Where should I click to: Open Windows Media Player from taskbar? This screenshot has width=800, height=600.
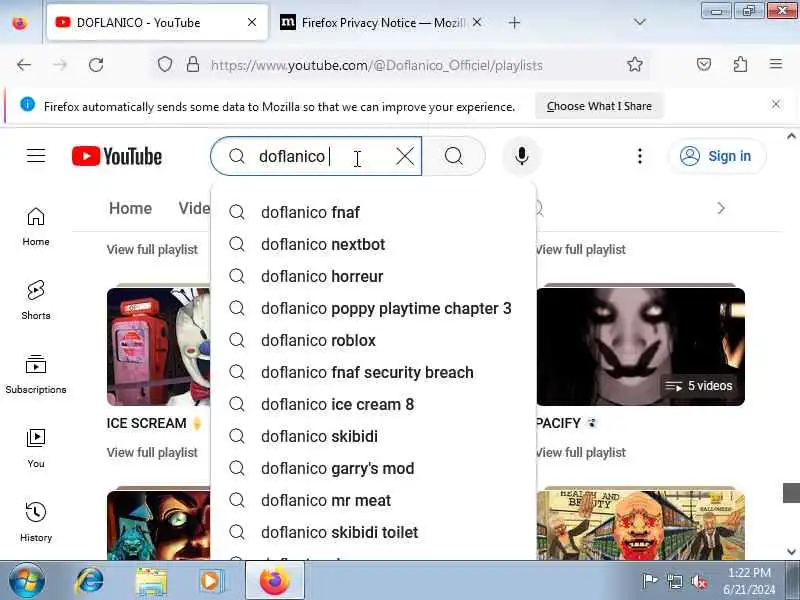(211, 581)
